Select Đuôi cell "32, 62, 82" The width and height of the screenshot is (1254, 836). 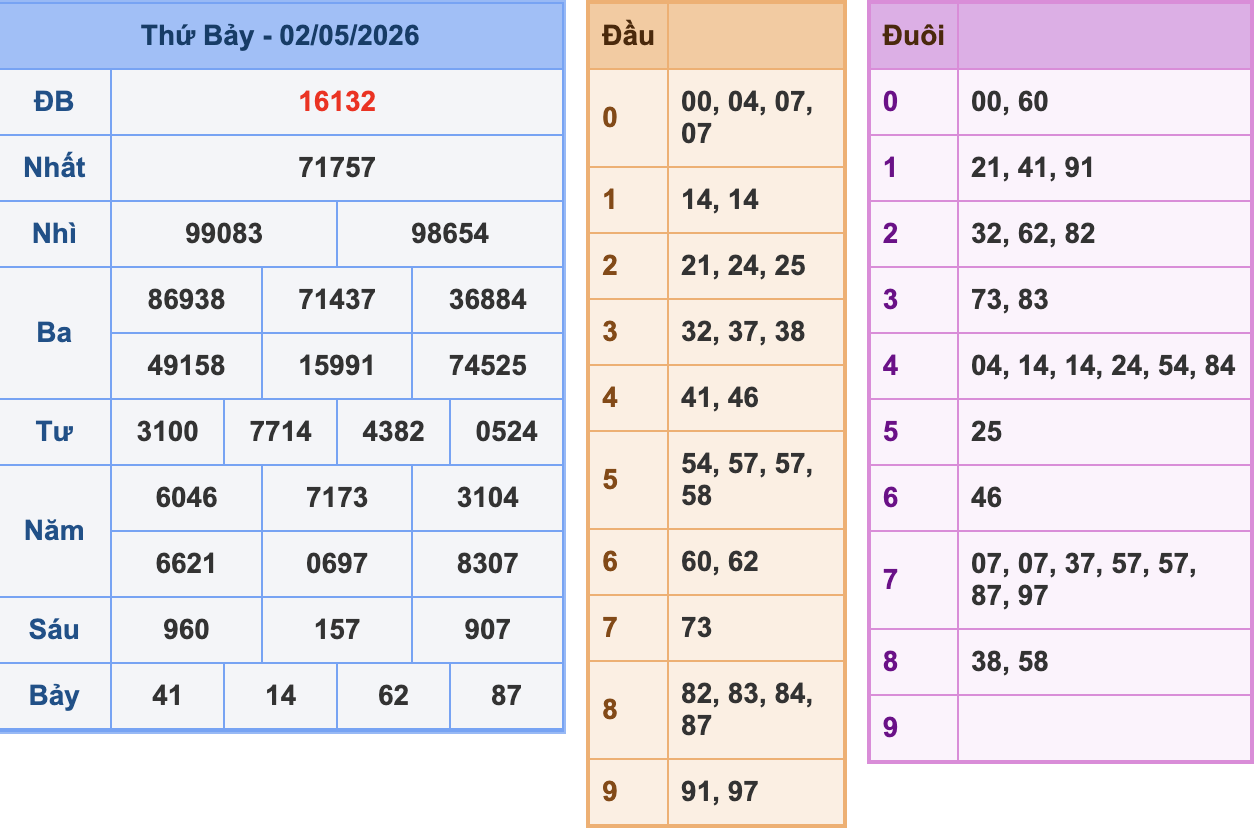1105,234
